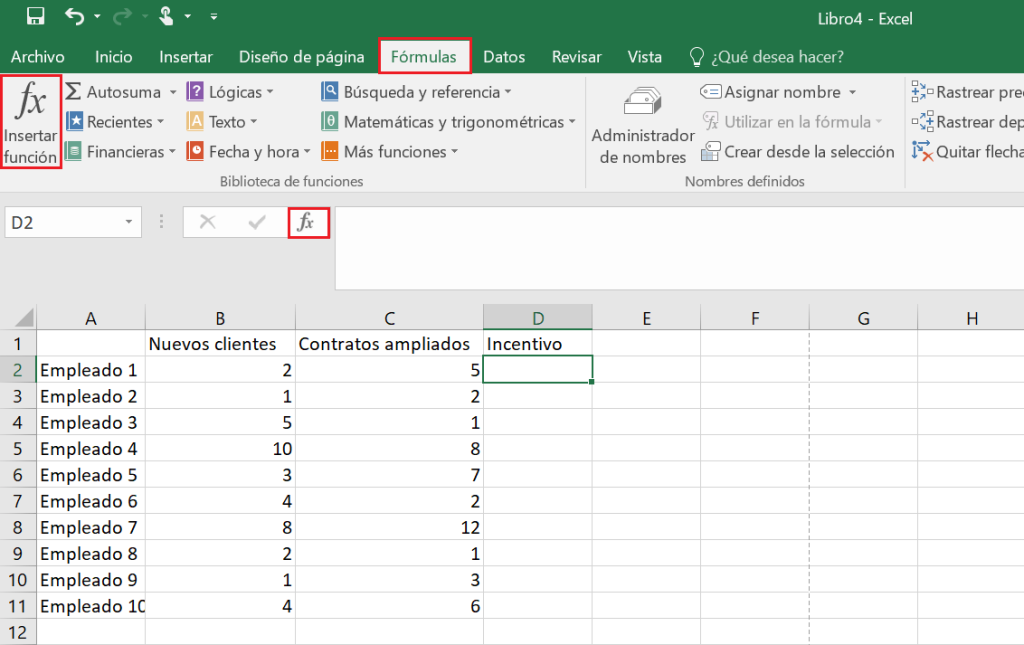Select the cell containing Empleado 4

click(x=89, y=449)
